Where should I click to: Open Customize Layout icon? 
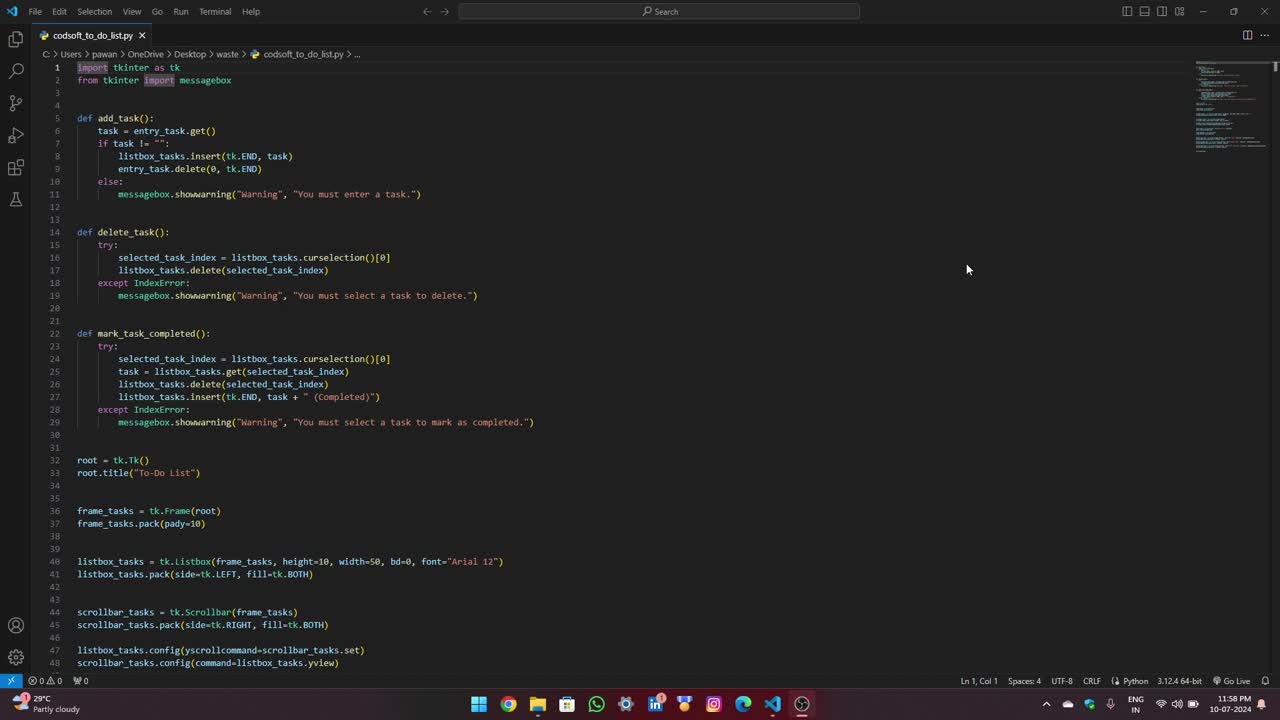click(x=1179, y=11)
